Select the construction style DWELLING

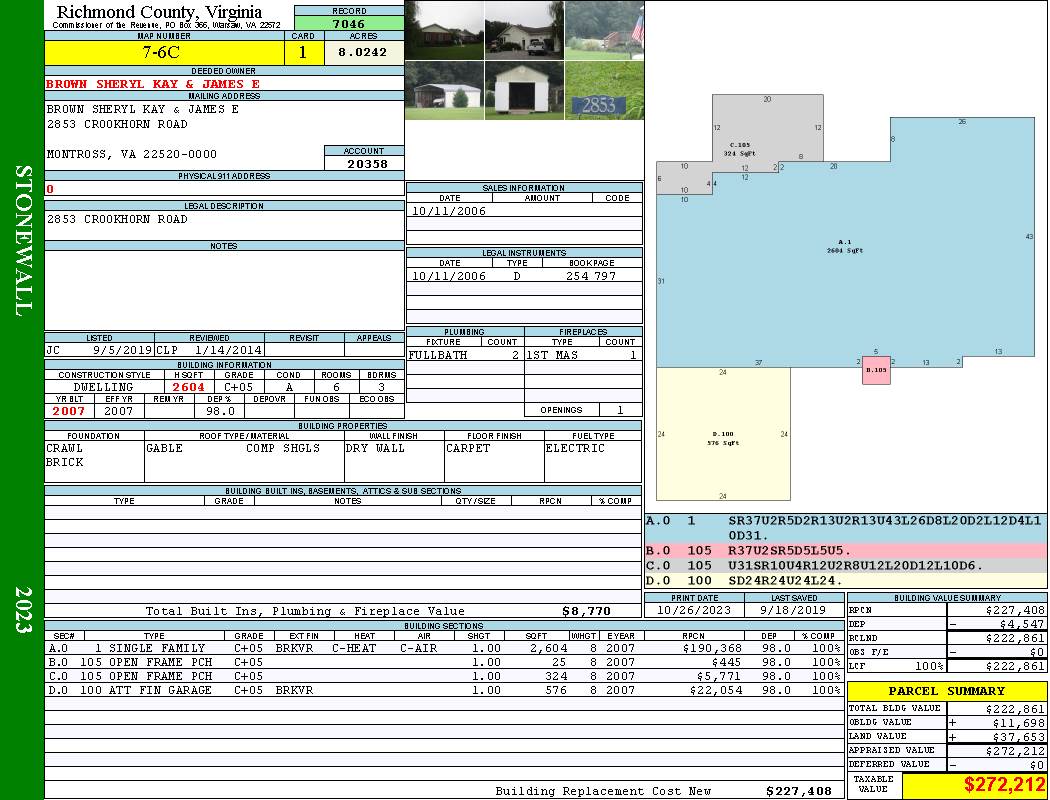click(x=104, y=387)
